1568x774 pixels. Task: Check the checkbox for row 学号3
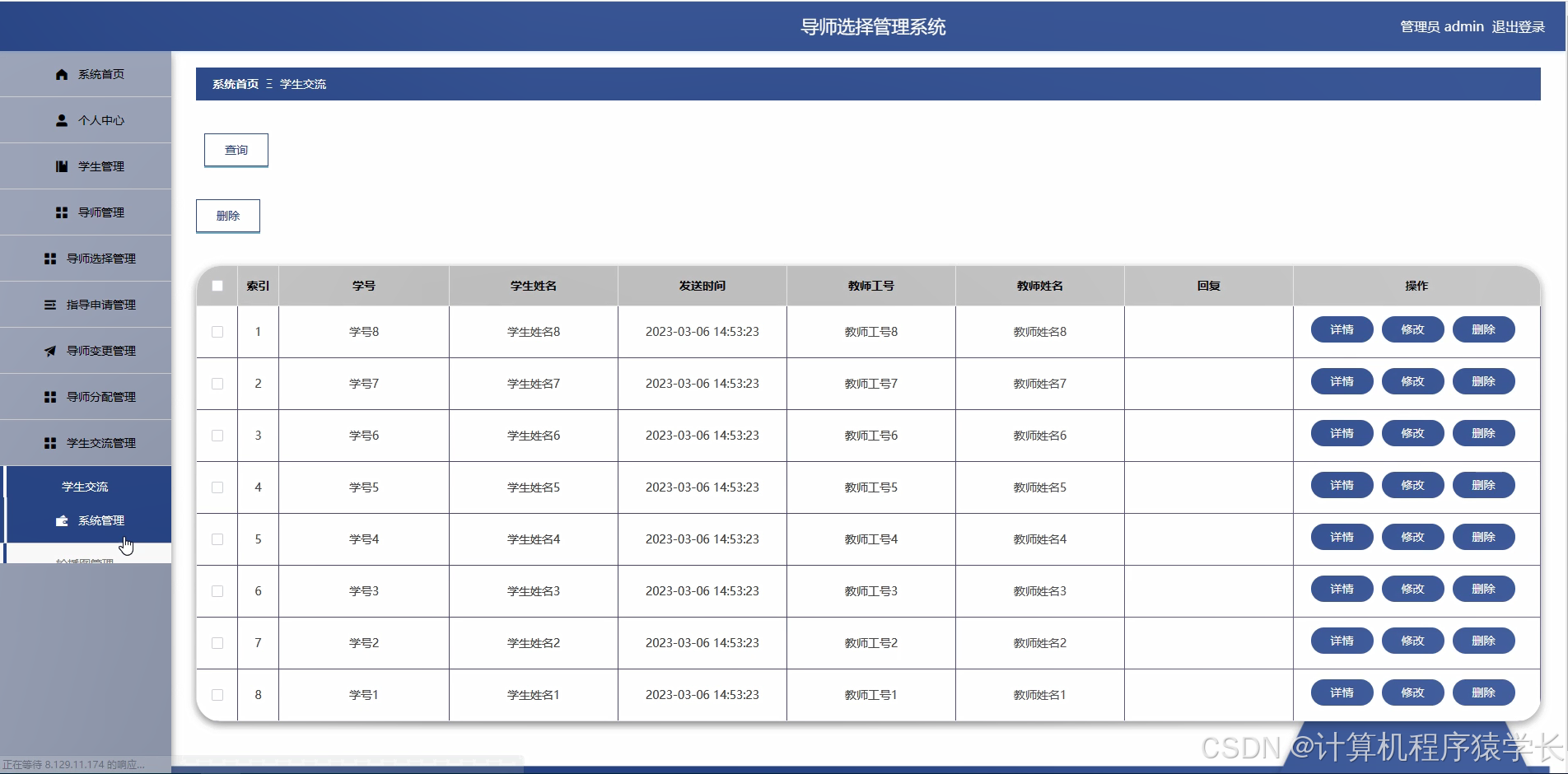point(217,591)
